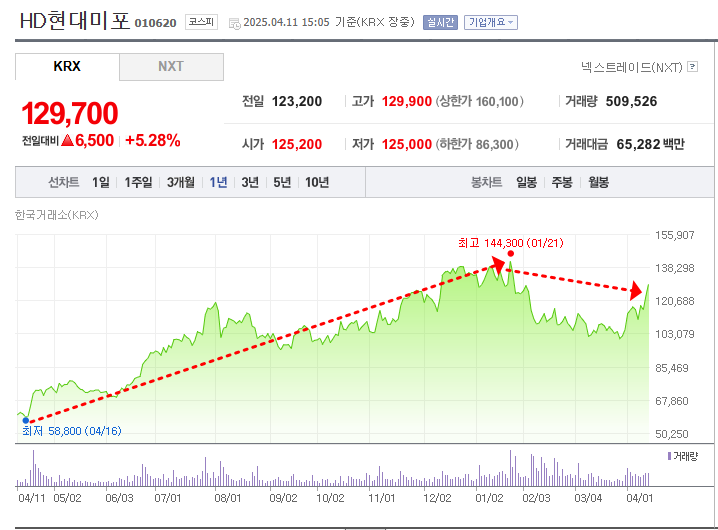Click the 거래량 legend in the volume chart
The height and width of the screenshot is (530, 718).
(x=682, y=456)
